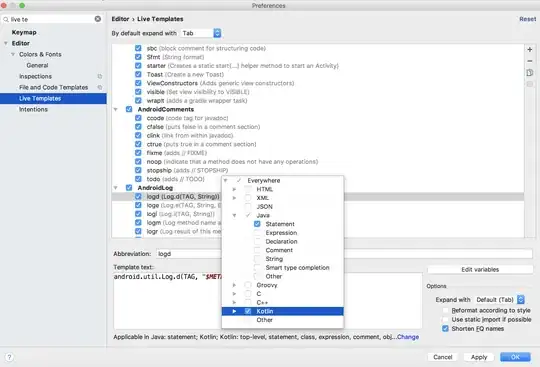The image size is (540, 367).
Task: Click File and Code Templates indicator icon
Action: click(x=100, y=87)
